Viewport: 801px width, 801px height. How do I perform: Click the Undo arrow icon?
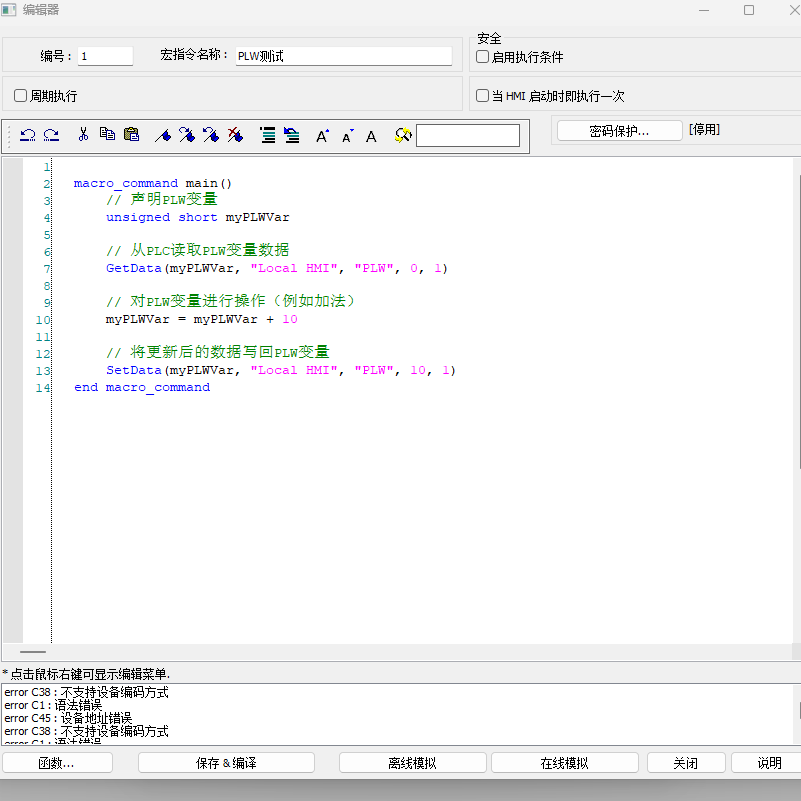click(x=28, y=135)
